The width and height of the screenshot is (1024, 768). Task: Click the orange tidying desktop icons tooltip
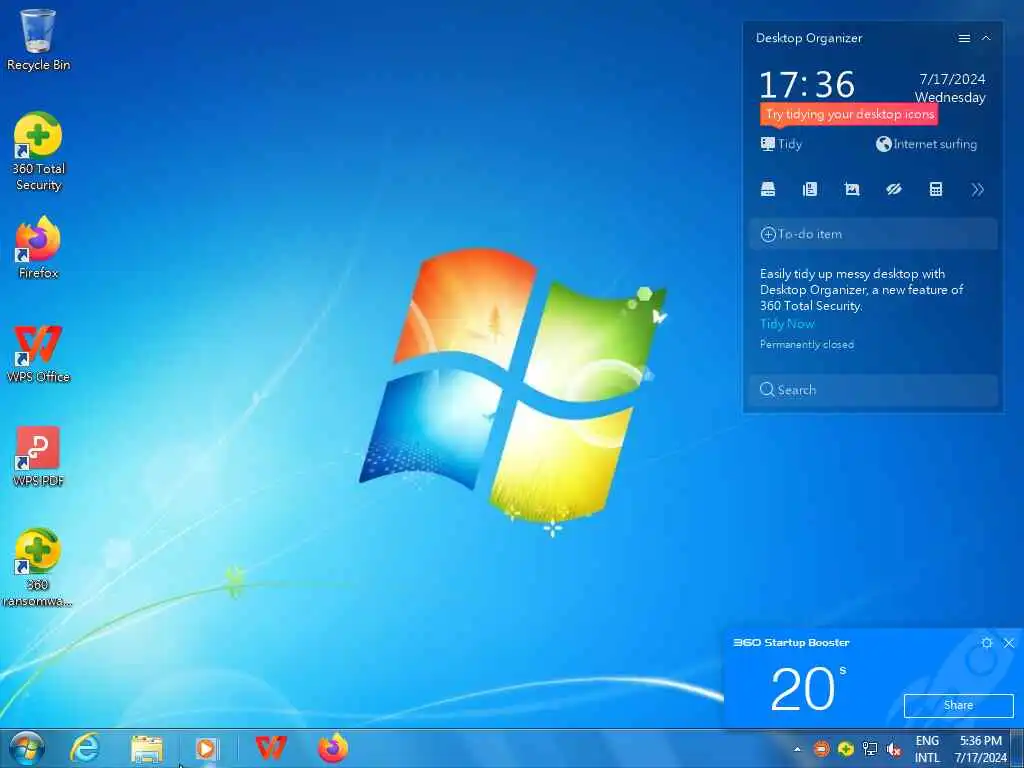(849, 114)
